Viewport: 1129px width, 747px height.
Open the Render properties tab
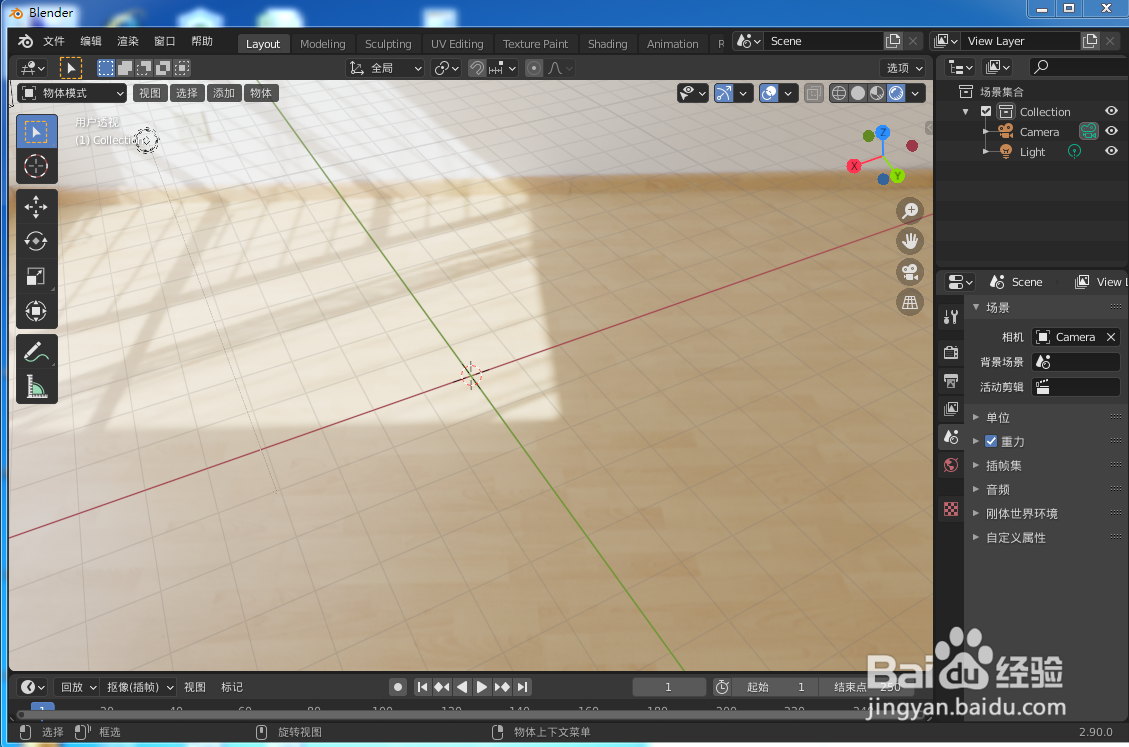[951, 352]
